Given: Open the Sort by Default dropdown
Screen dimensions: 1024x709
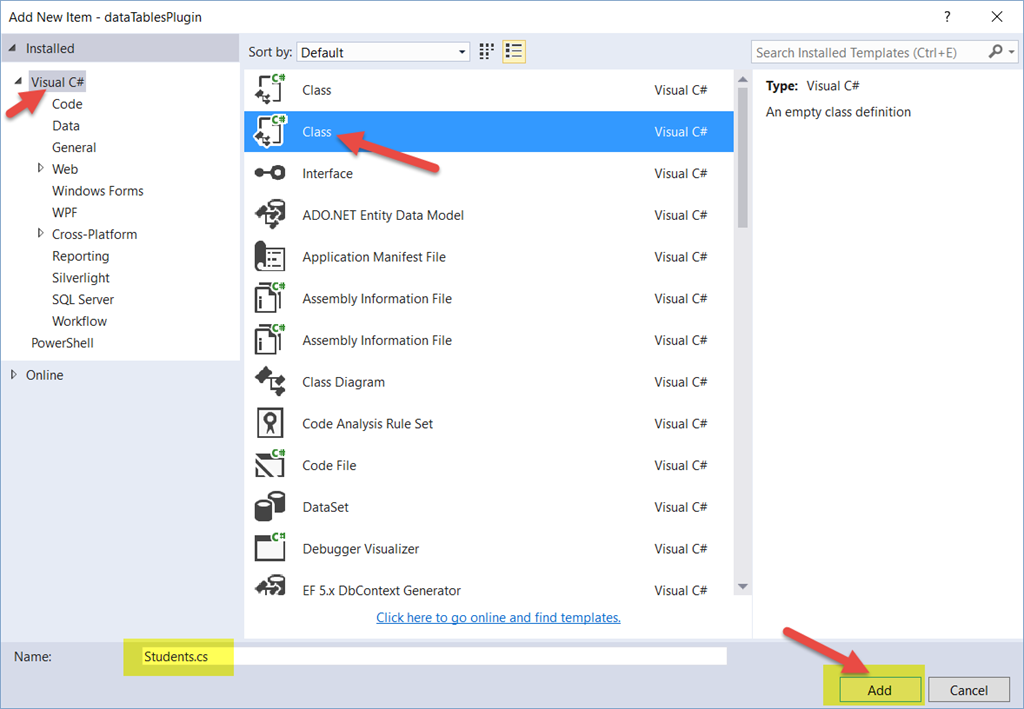Looking at the screenshot, I should pos(383,52).
